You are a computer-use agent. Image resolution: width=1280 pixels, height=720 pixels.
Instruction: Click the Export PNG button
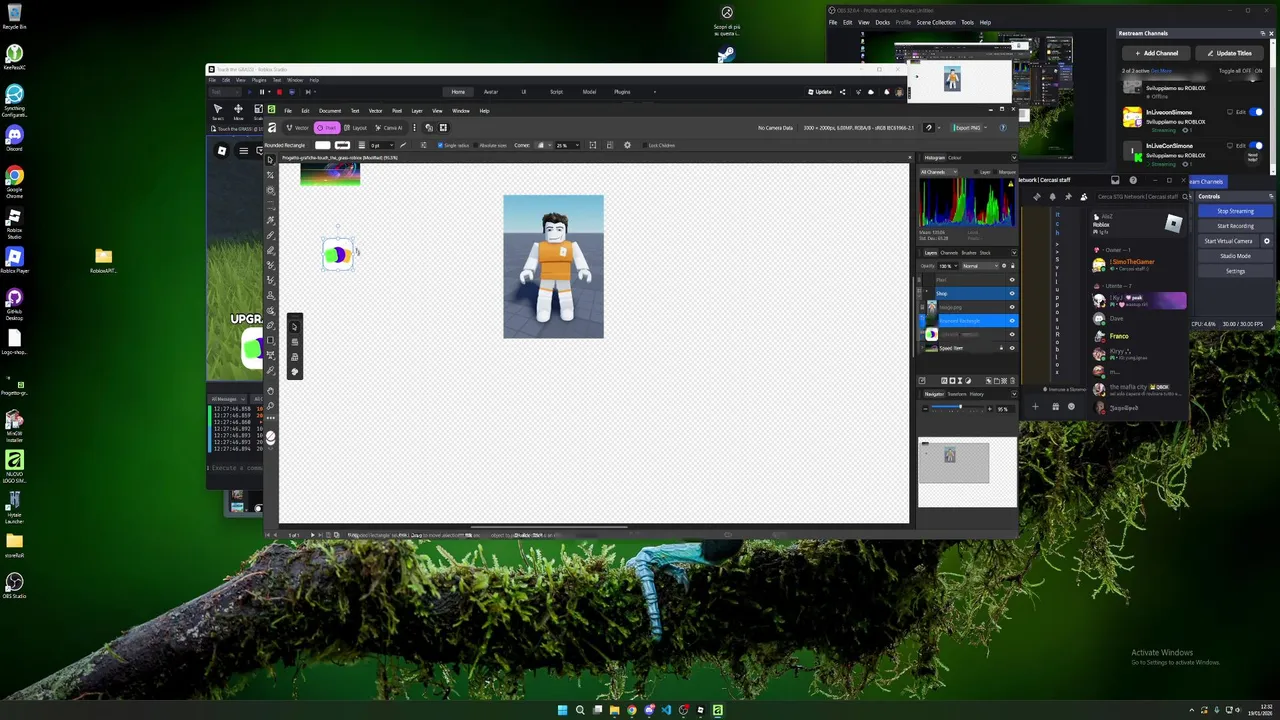point(967,128)
